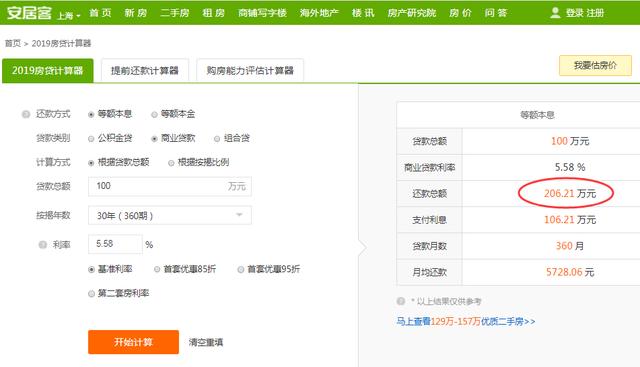The width and height of the screenshot is (640, 367).
Task: Click 登录 link in header
Action: coord(574,13)
